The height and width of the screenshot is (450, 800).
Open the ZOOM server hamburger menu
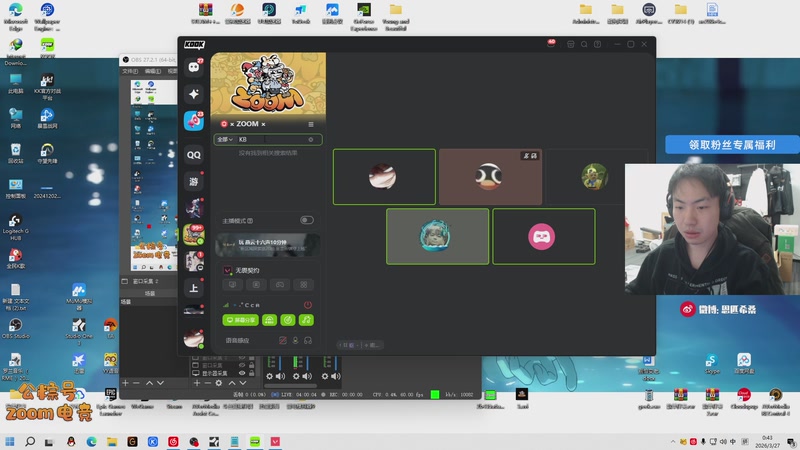pyautogui.click(x=311, y=124)
